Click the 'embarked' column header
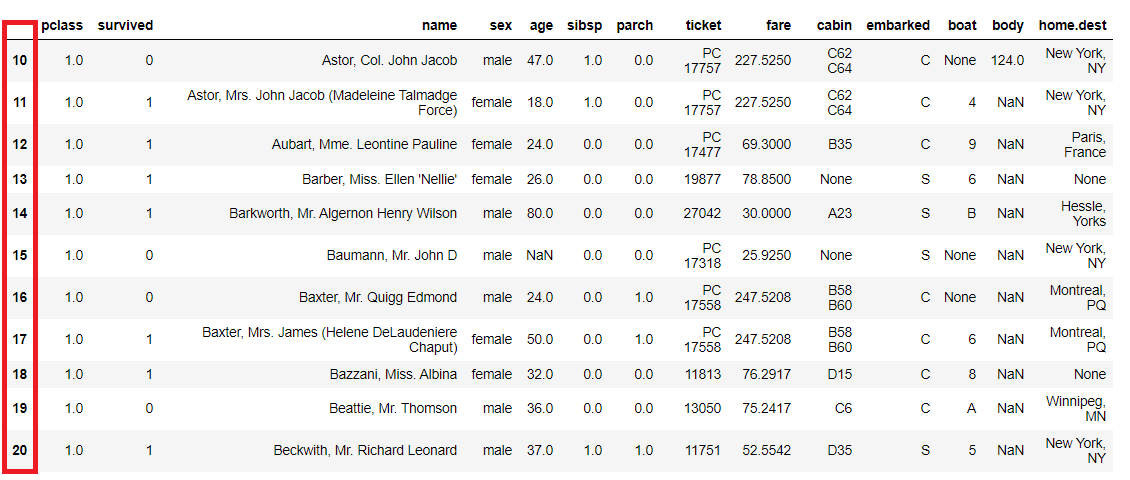 [x=897, y=25]
